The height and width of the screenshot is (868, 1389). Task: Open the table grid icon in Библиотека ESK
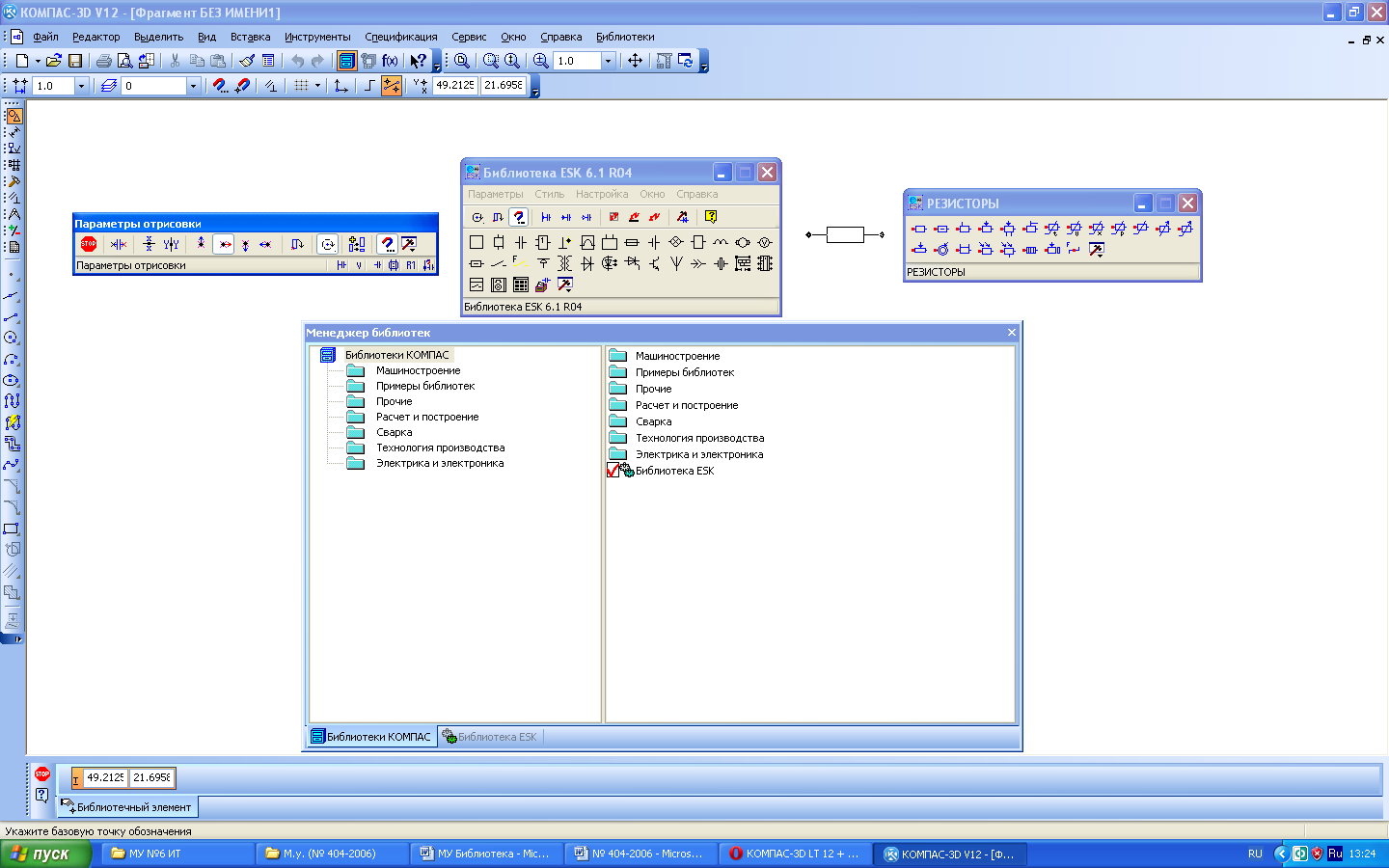521,285
